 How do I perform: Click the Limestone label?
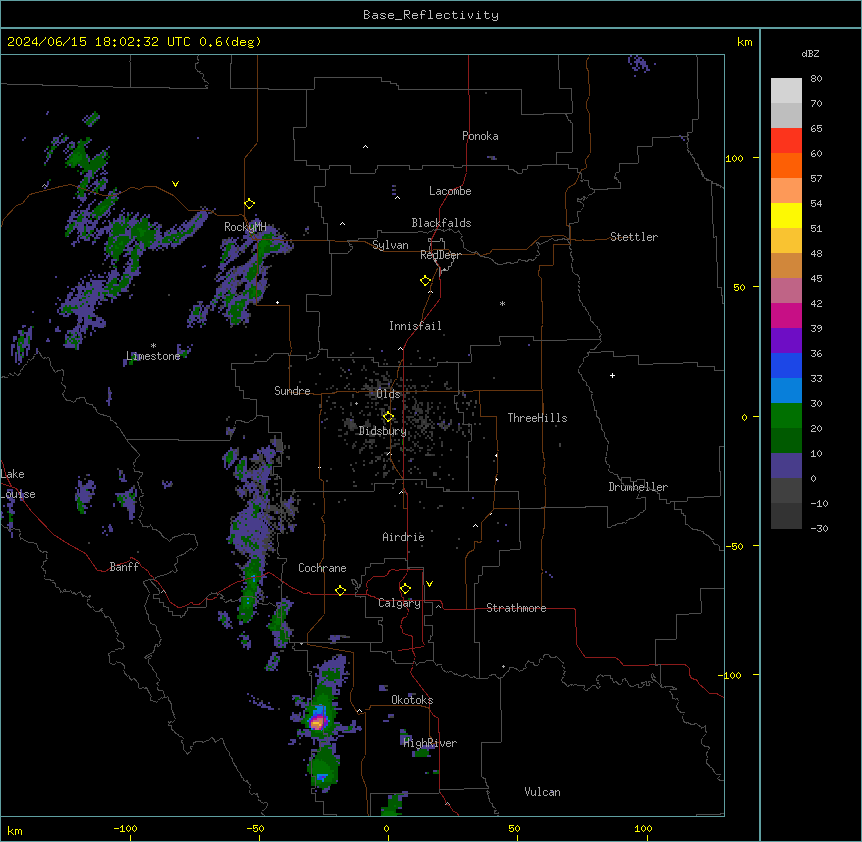153,356
